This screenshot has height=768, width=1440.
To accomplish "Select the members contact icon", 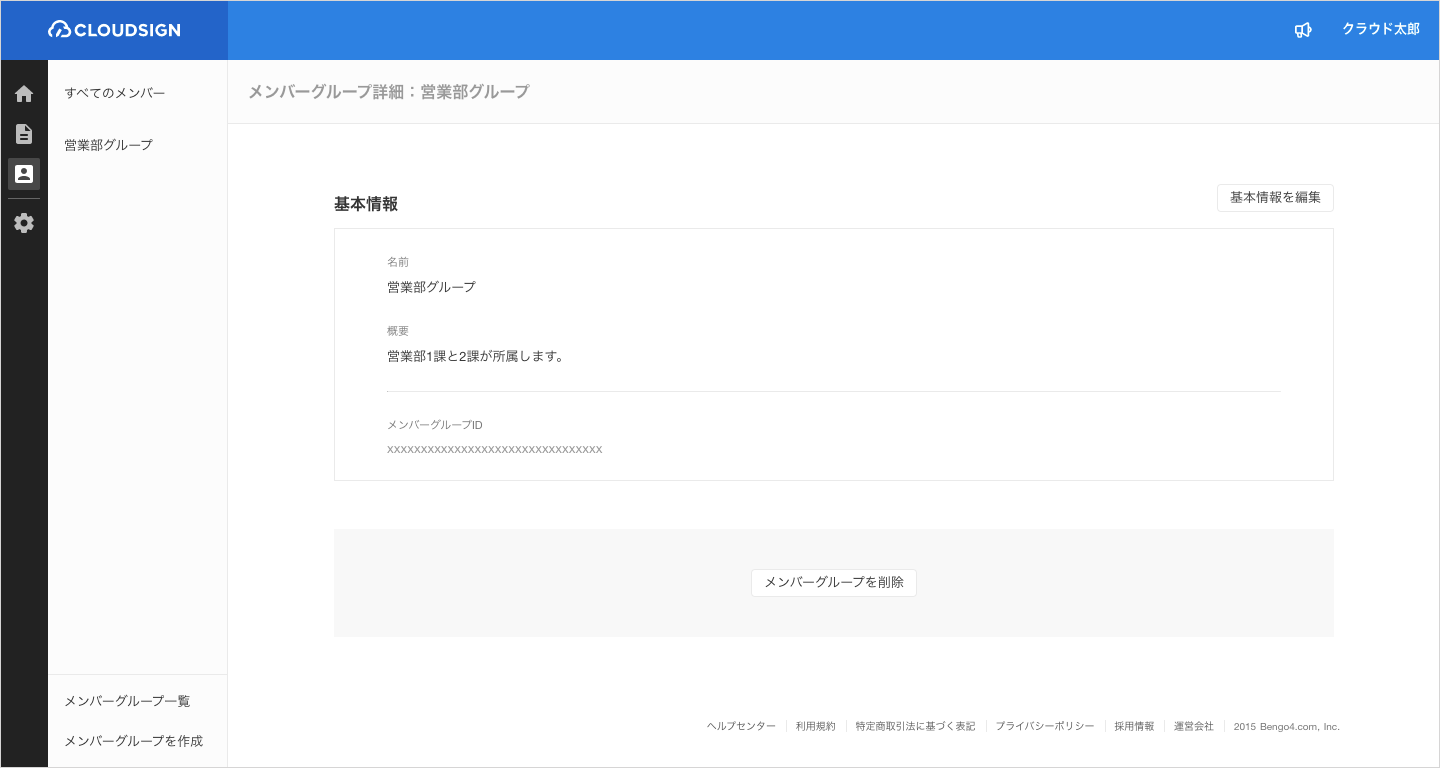I will tap(24, 174).
